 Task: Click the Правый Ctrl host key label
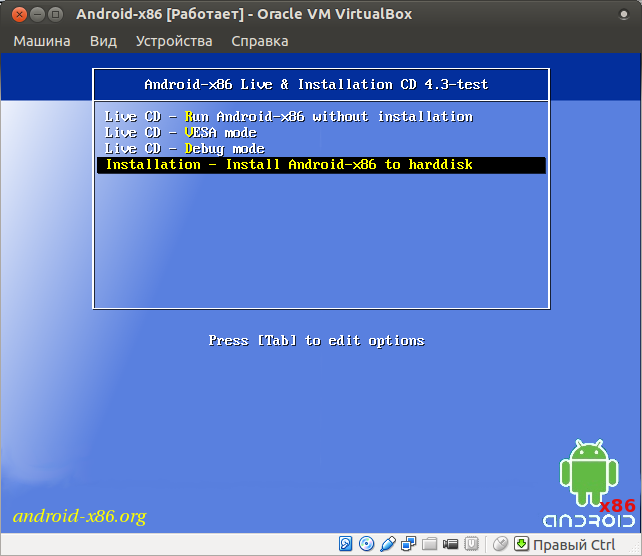(x=574, y=545)
